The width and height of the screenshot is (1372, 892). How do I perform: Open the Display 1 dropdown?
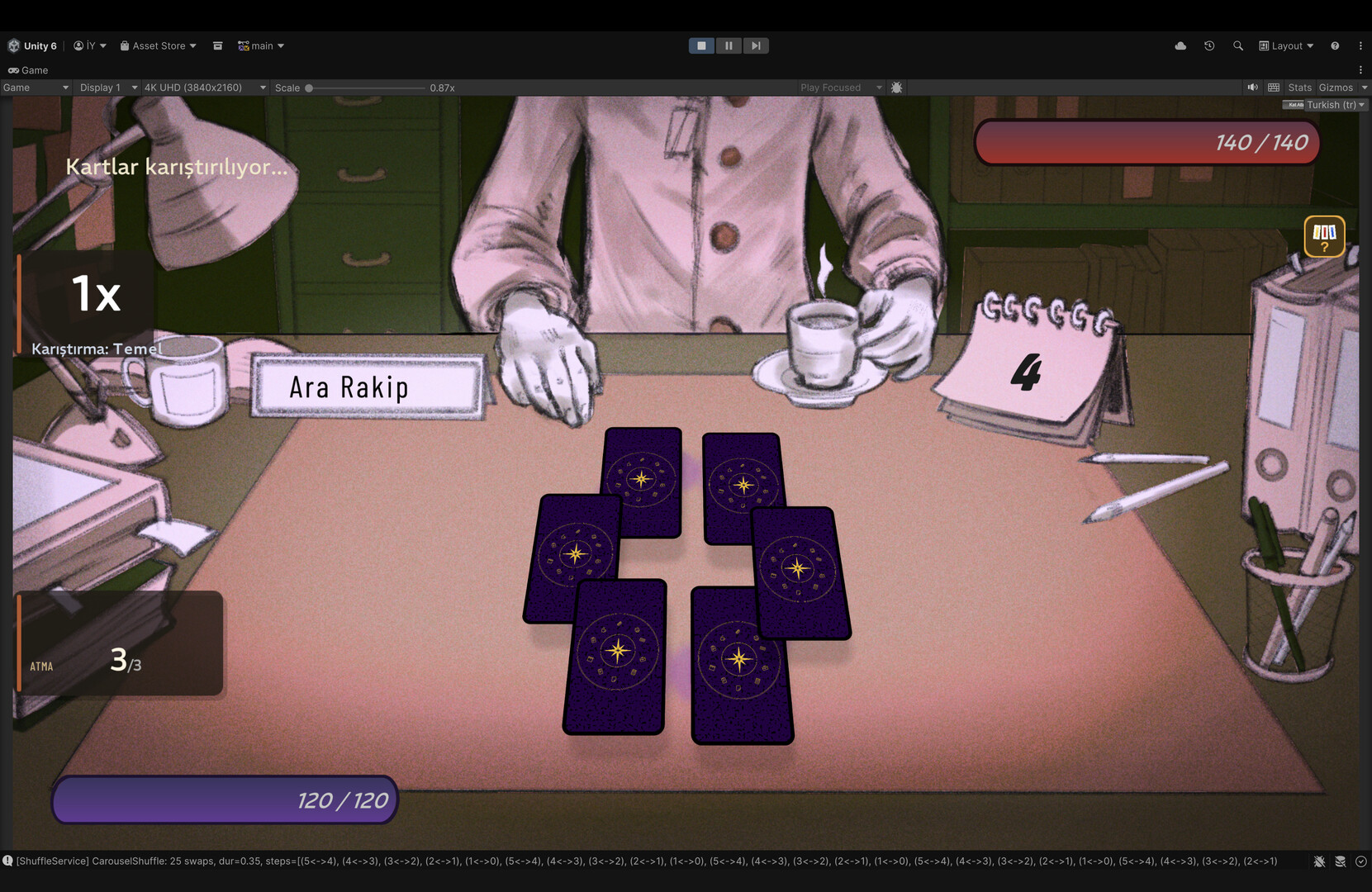point(107,88)
